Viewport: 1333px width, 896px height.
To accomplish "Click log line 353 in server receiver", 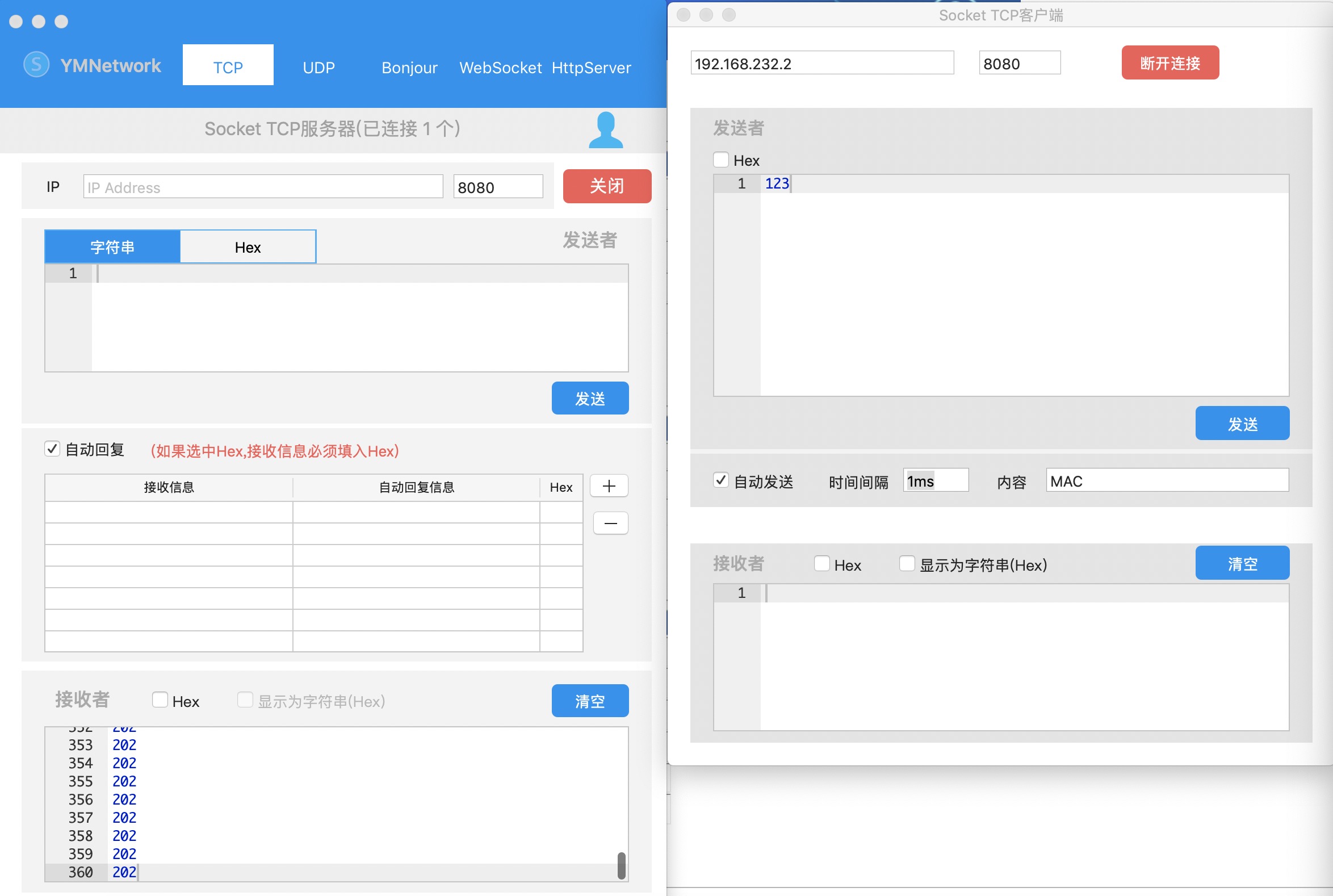I will point(337,745).
